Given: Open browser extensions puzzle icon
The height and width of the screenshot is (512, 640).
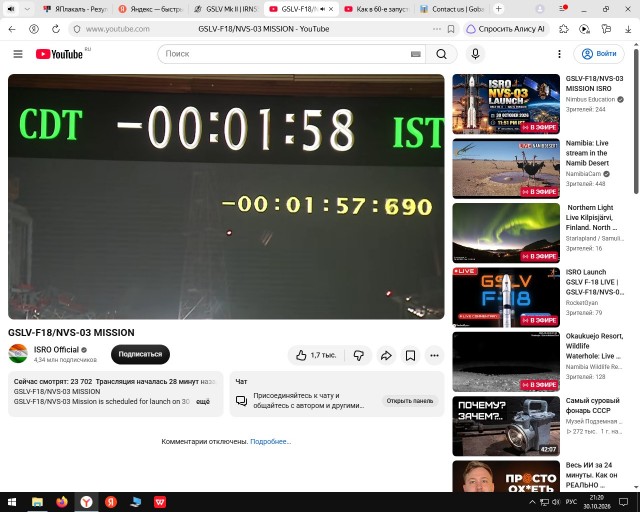Looking at the screenshot, I should (x=564, y=29).
